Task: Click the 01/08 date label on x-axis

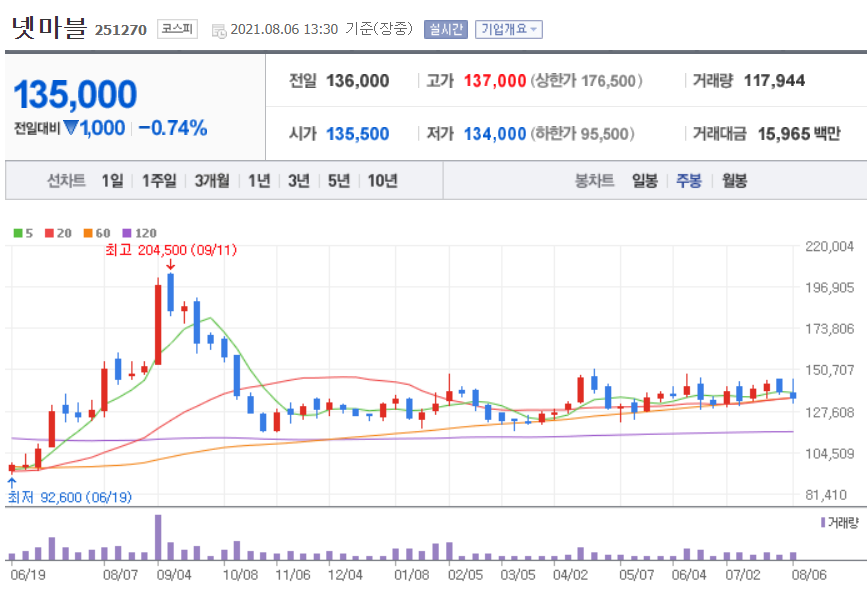Action: (x=411, y=575)
